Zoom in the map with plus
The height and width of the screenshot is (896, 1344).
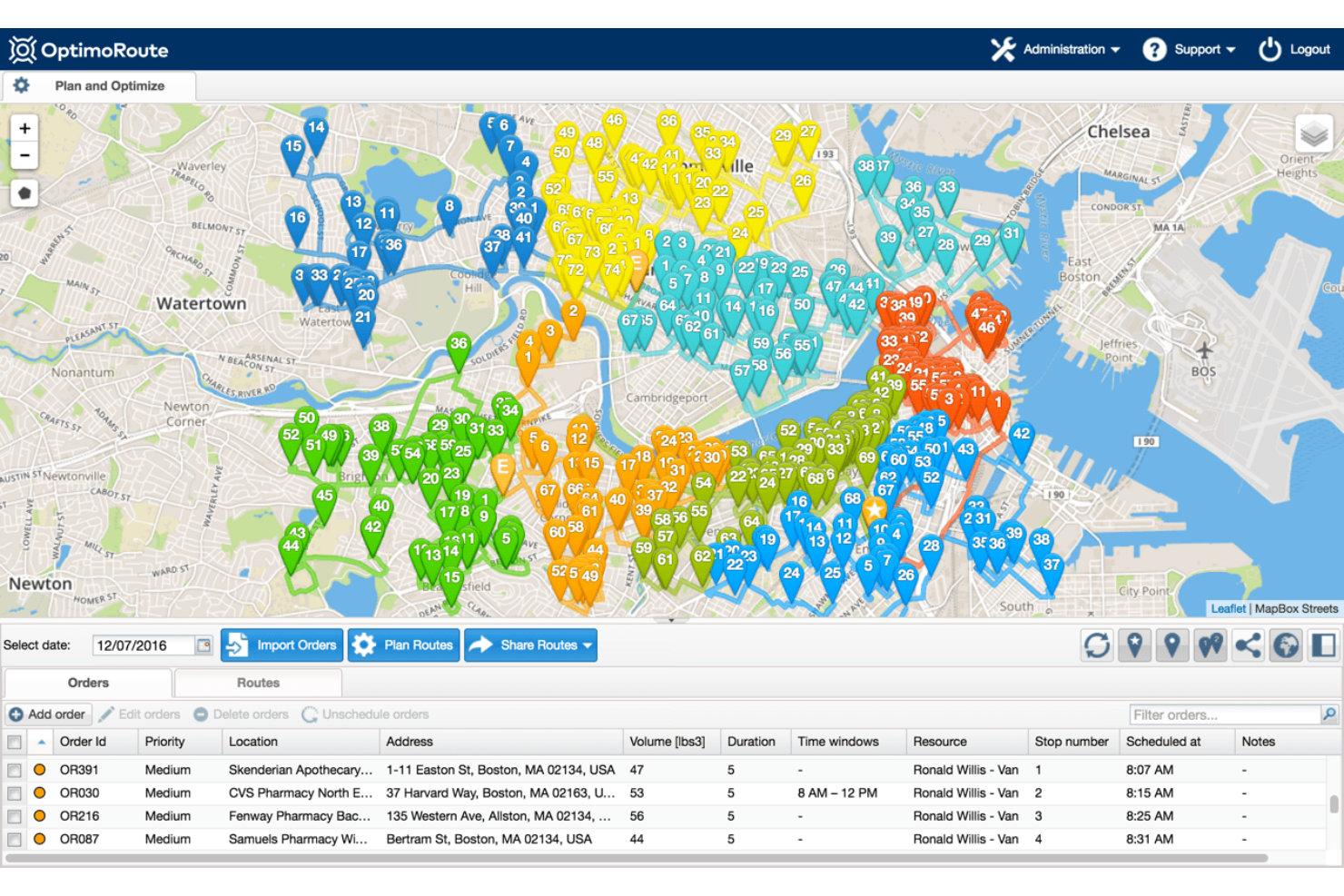click(25, 128)
